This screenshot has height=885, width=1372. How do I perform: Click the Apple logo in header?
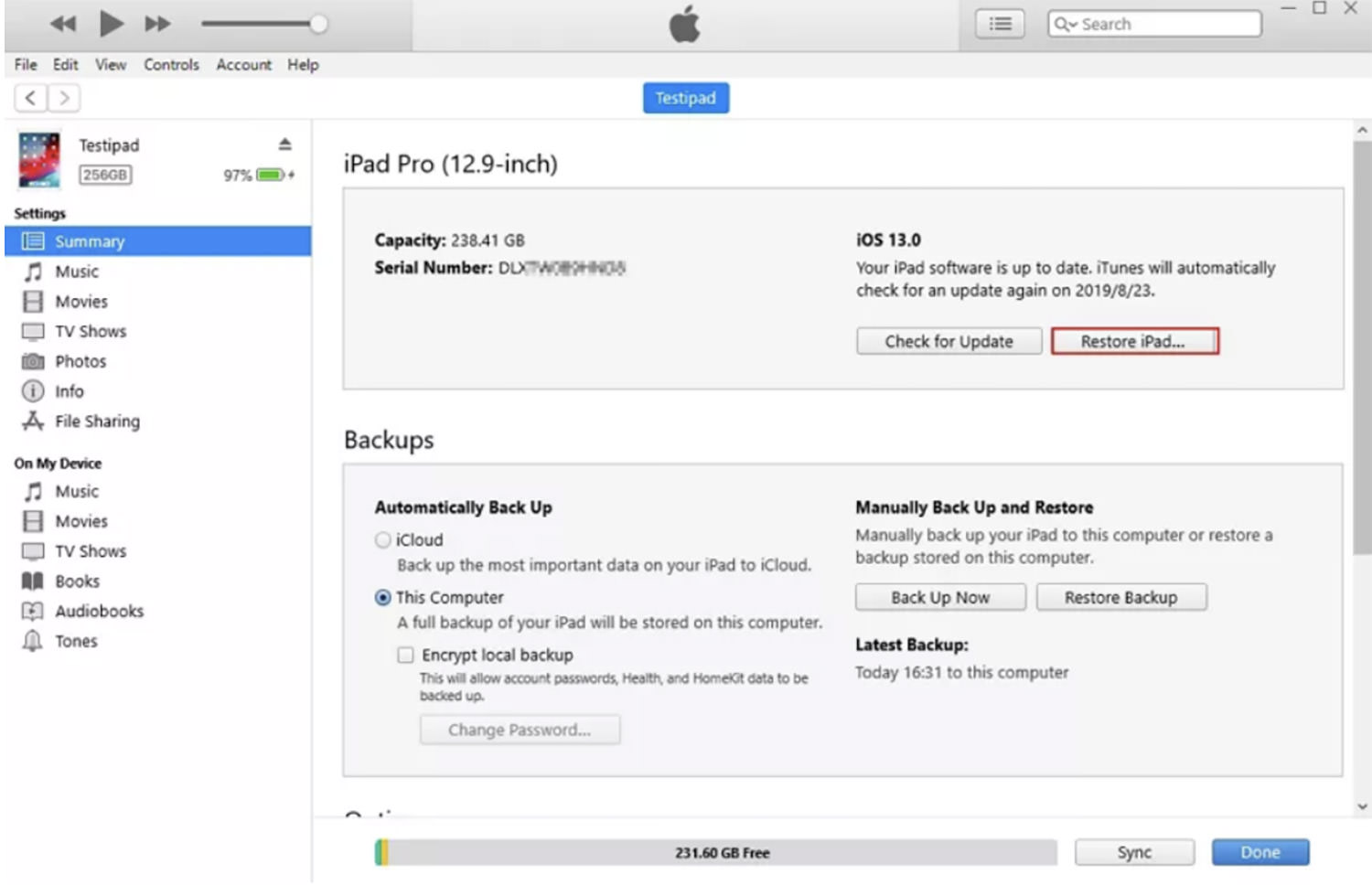point(685,24)
